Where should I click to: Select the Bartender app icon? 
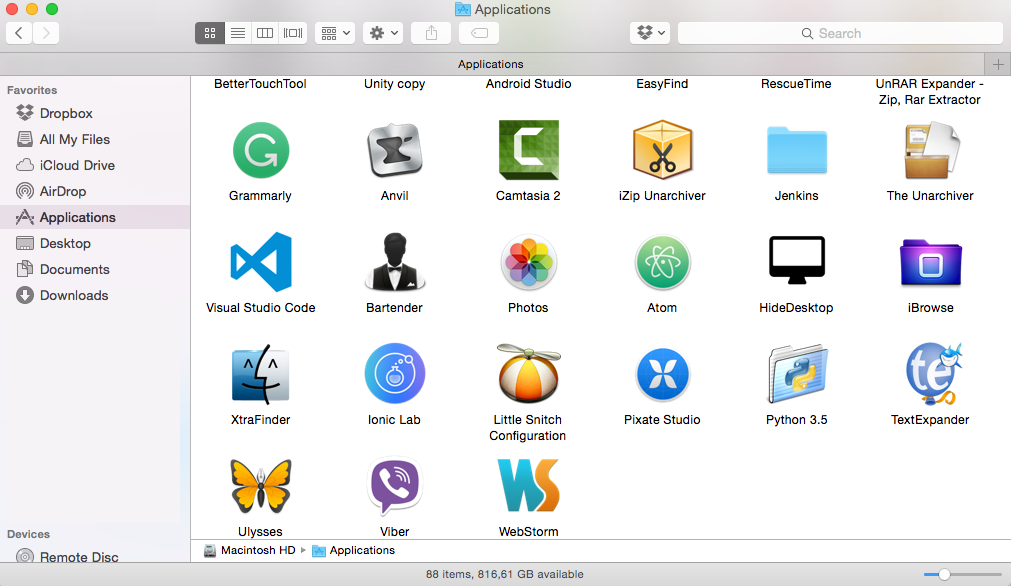(395, 262)
